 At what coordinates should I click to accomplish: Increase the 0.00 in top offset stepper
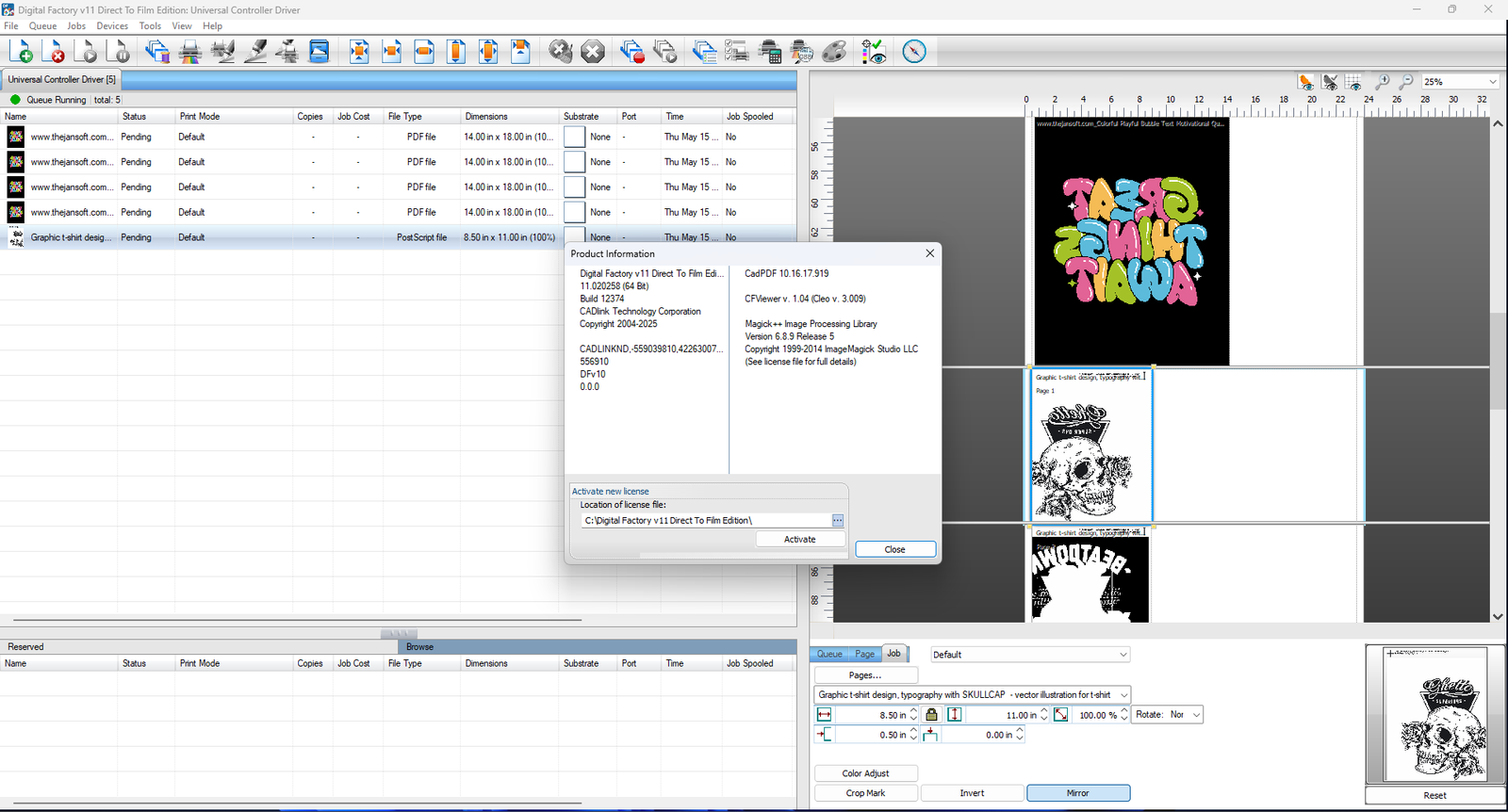1019,731
